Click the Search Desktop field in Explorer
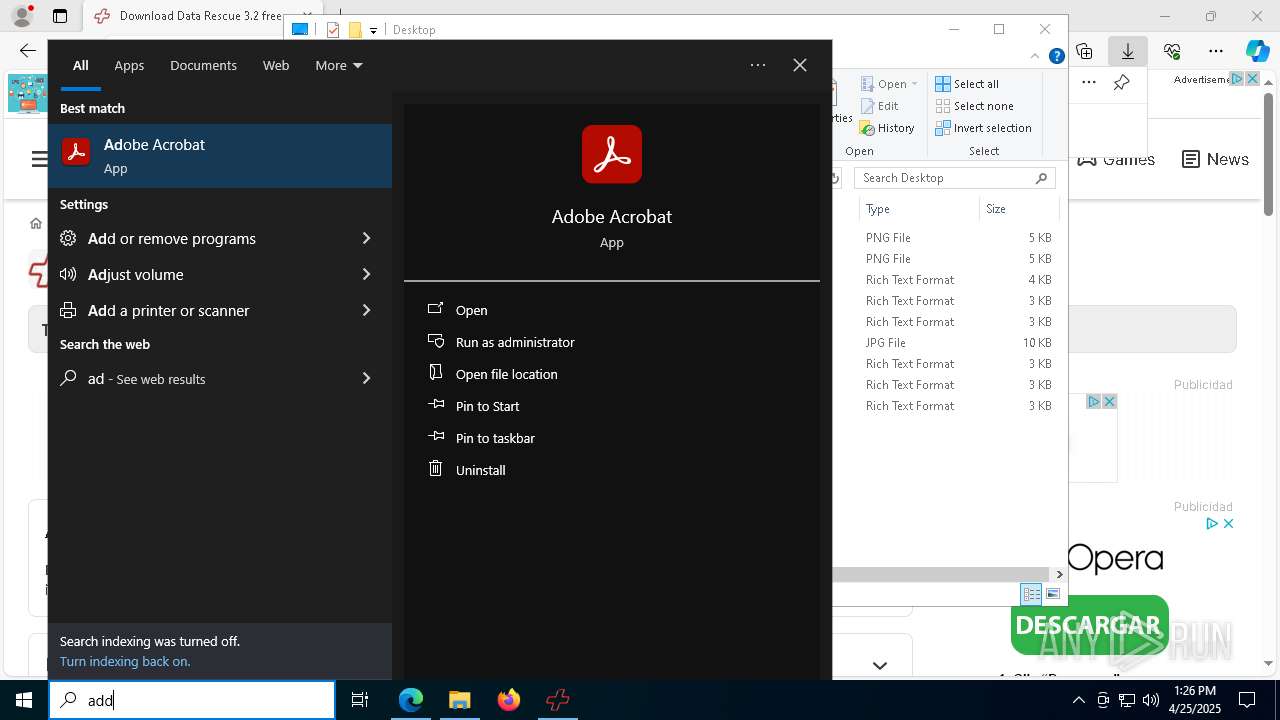 pos(956,178)
